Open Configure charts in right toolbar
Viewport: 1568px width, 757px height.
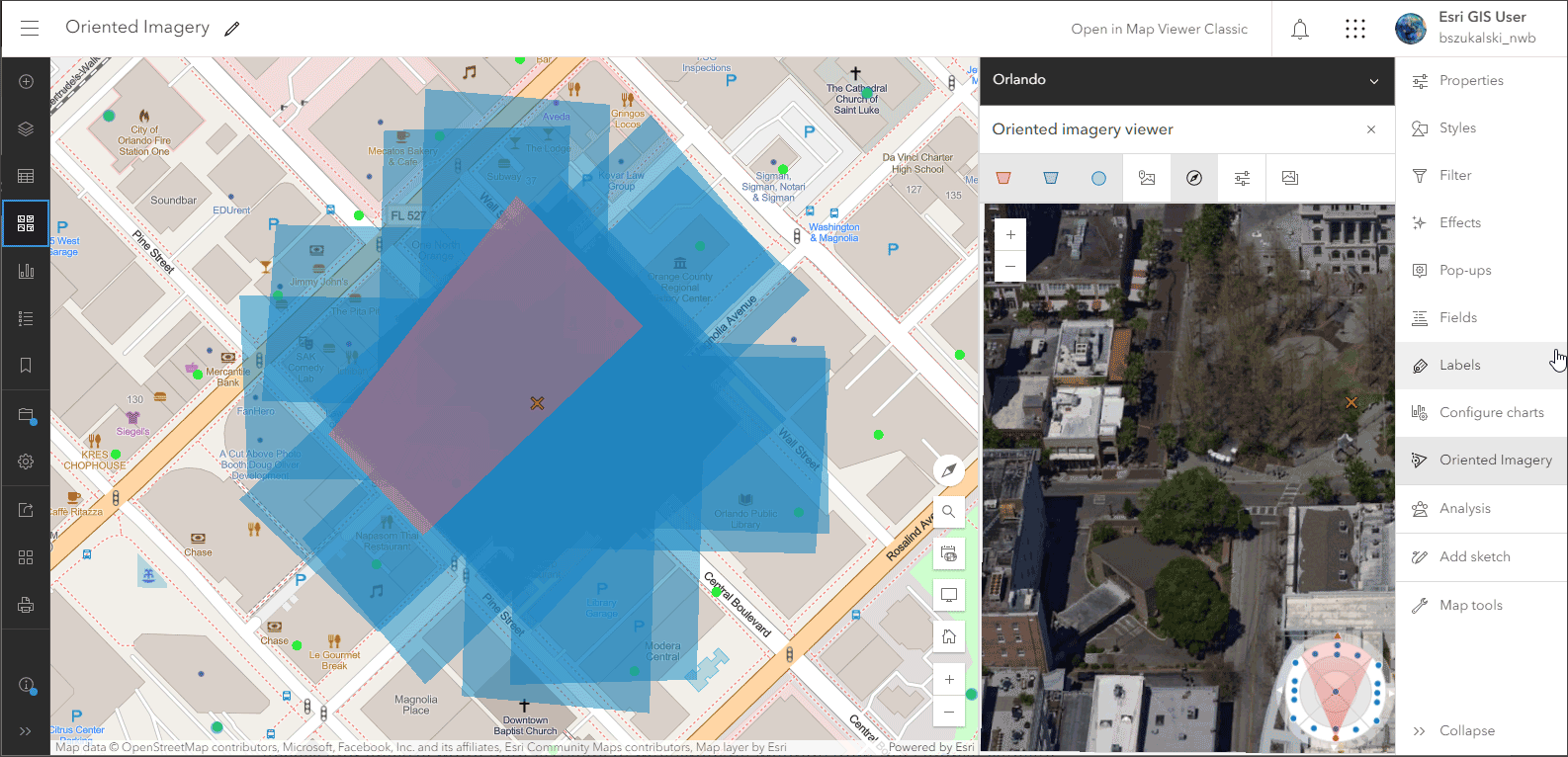1481,413
